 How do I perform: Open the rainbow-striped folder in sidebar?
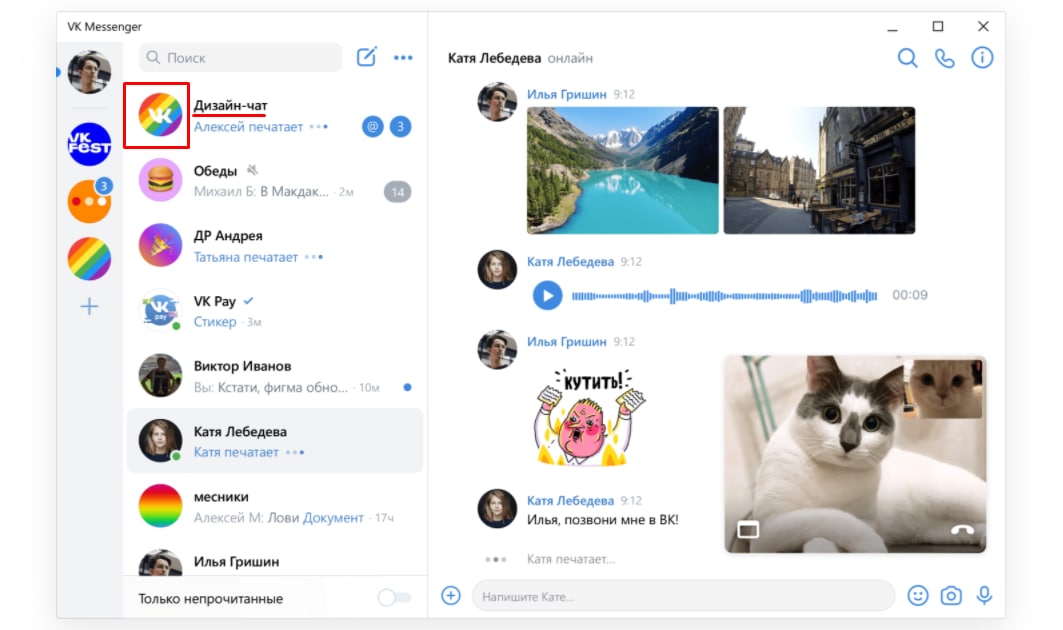(x=89, y=258)
